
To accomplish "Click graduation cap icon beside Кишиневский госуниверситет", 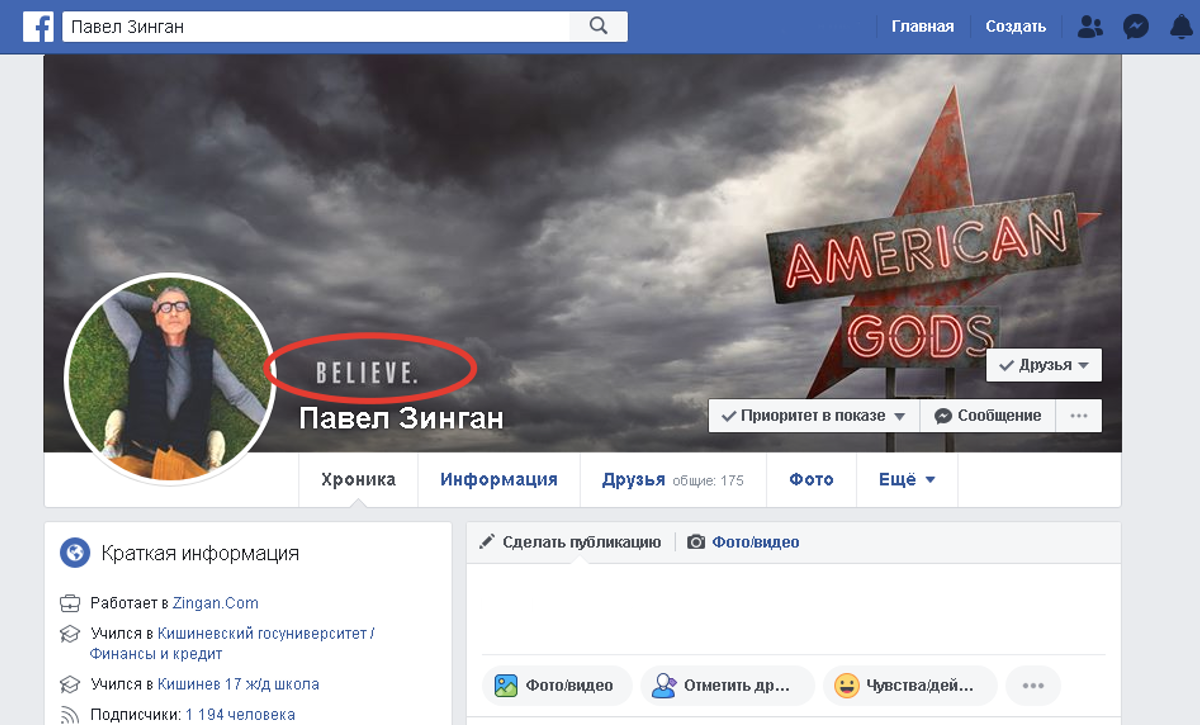I will [70, 634].
